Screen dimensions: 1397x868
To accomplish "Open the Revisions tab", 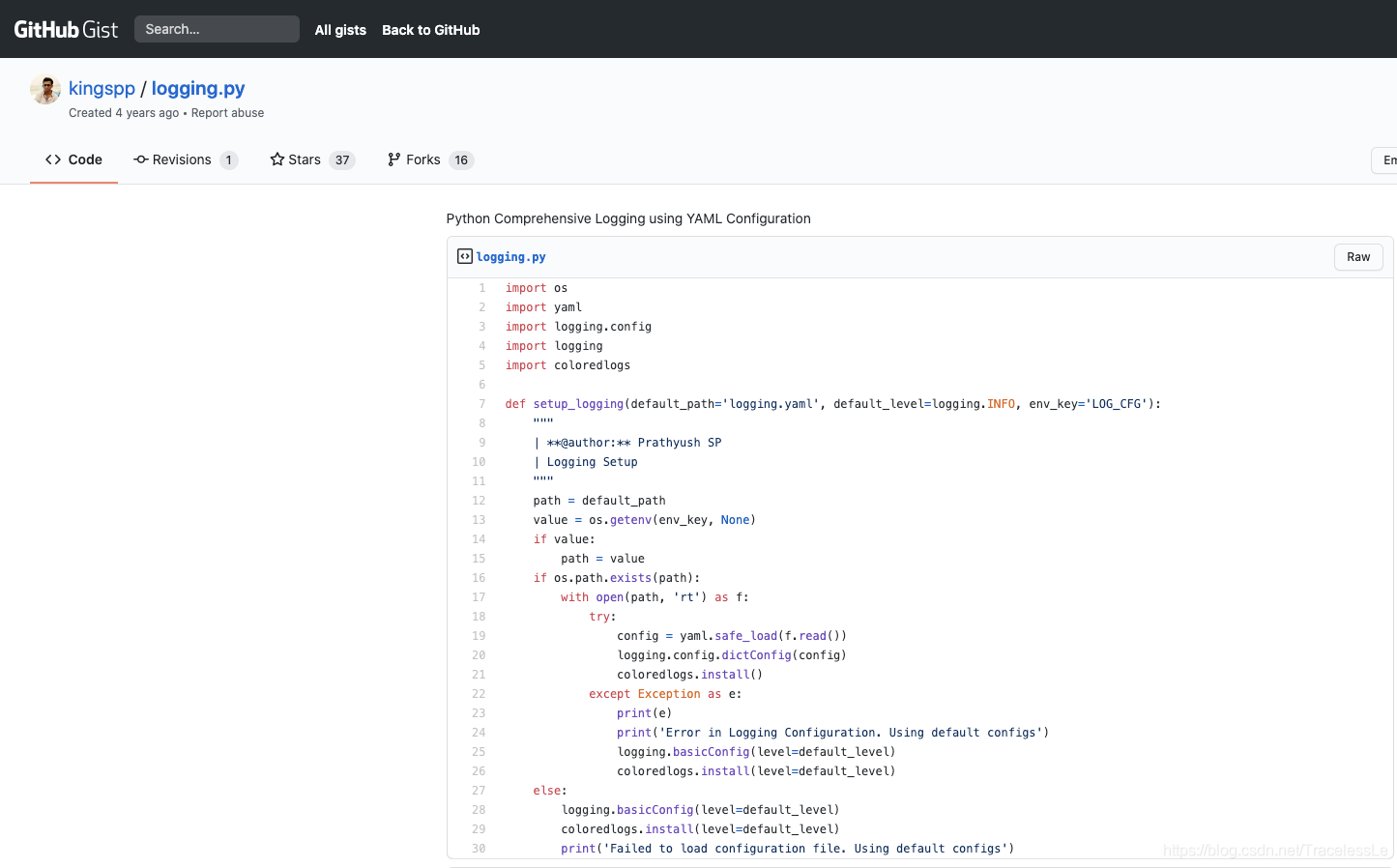I will click(186, 159).
